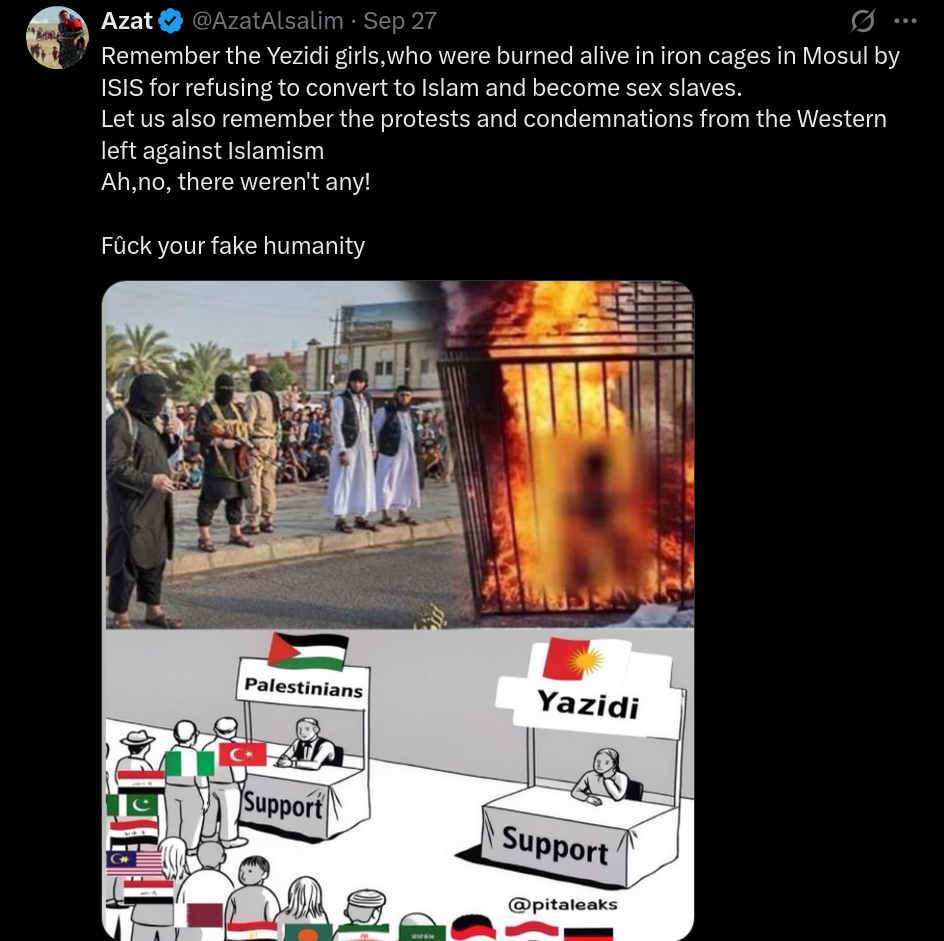The image size is (944, 941).
Task: Open the @AzatAlsalim handle link
Action: click(x=267, y=21)
